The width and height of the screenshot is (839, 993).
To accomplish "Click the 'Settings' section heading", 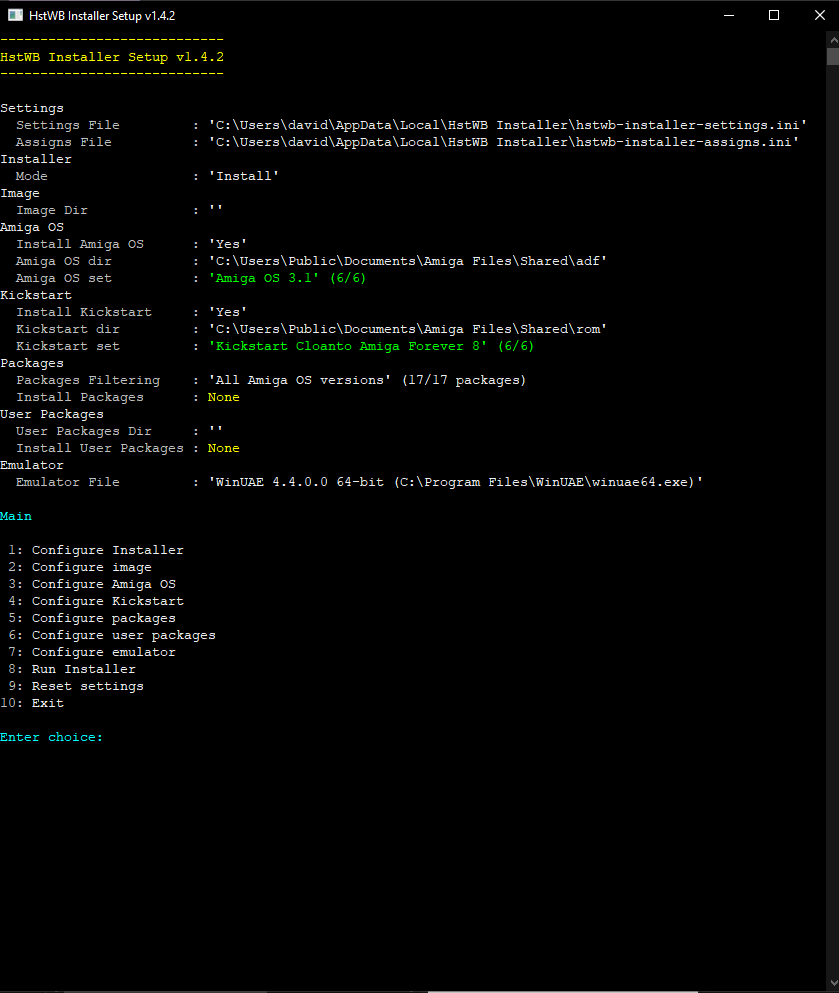I will coord(32,108).
